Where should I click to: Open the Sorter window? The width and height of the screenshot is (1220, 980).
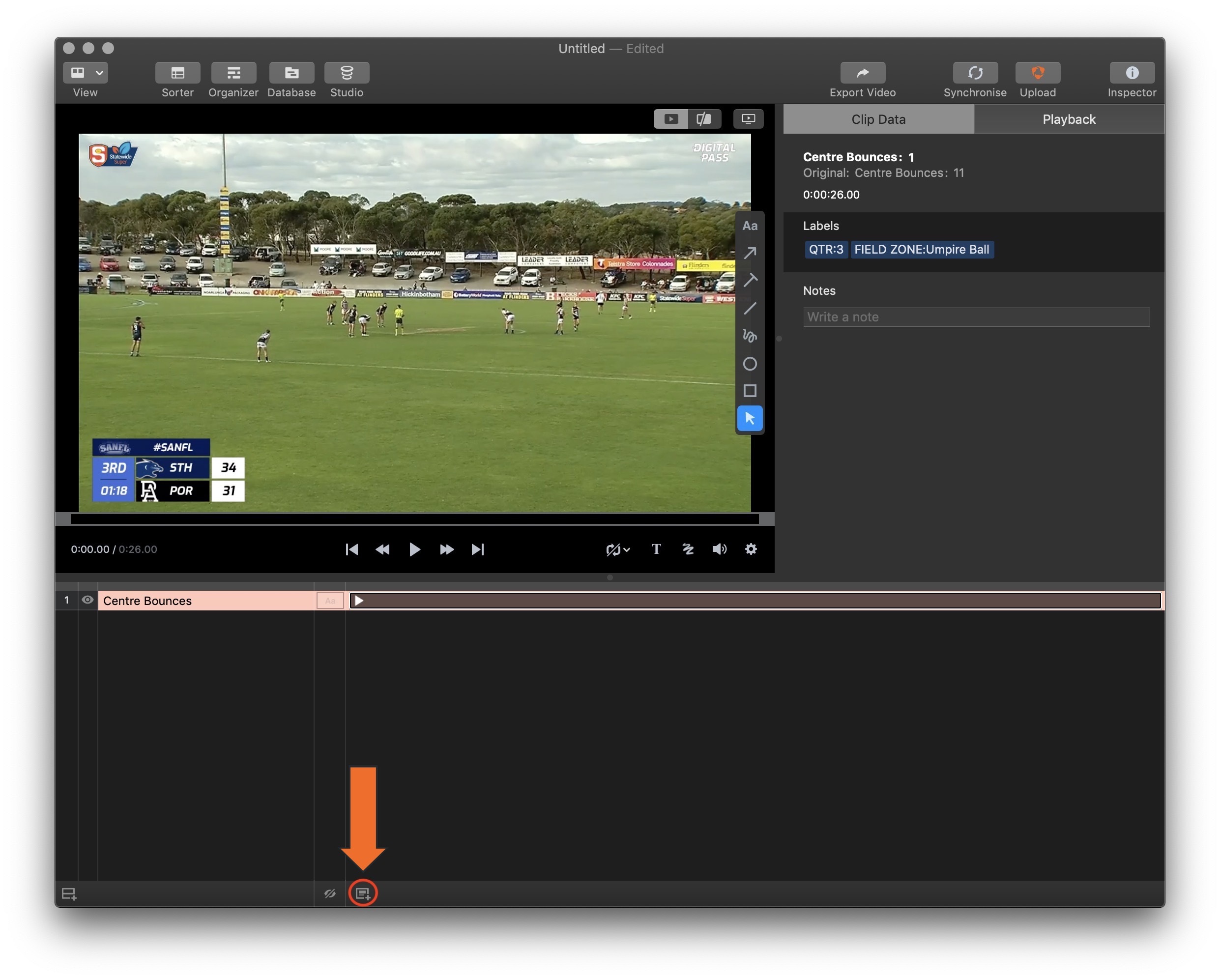pyautogui.click(x=177, y=72)
